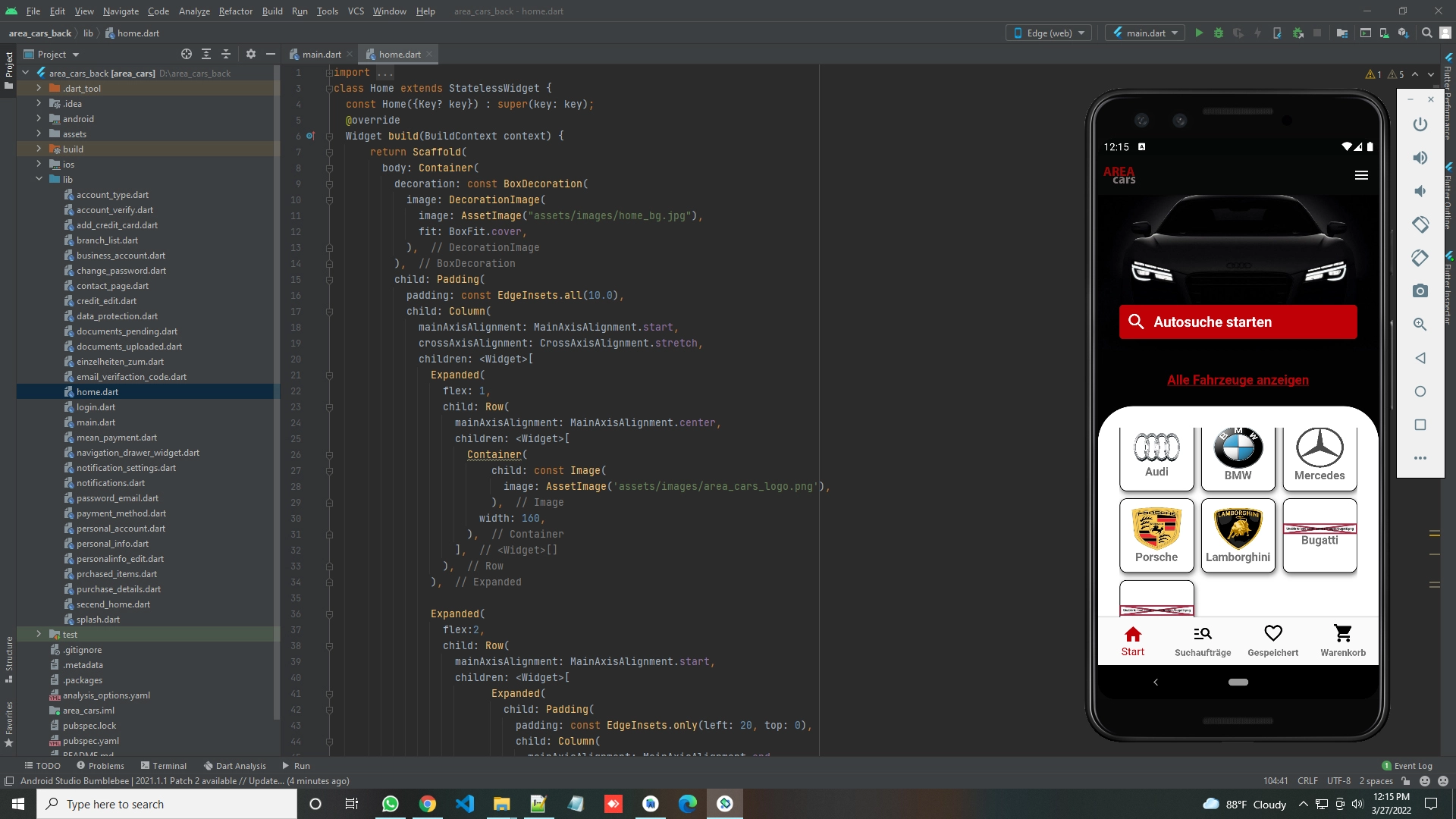Expand the folded import block on line 1
The width and height of the screenshot is (1456, 819).
[329, 73]
